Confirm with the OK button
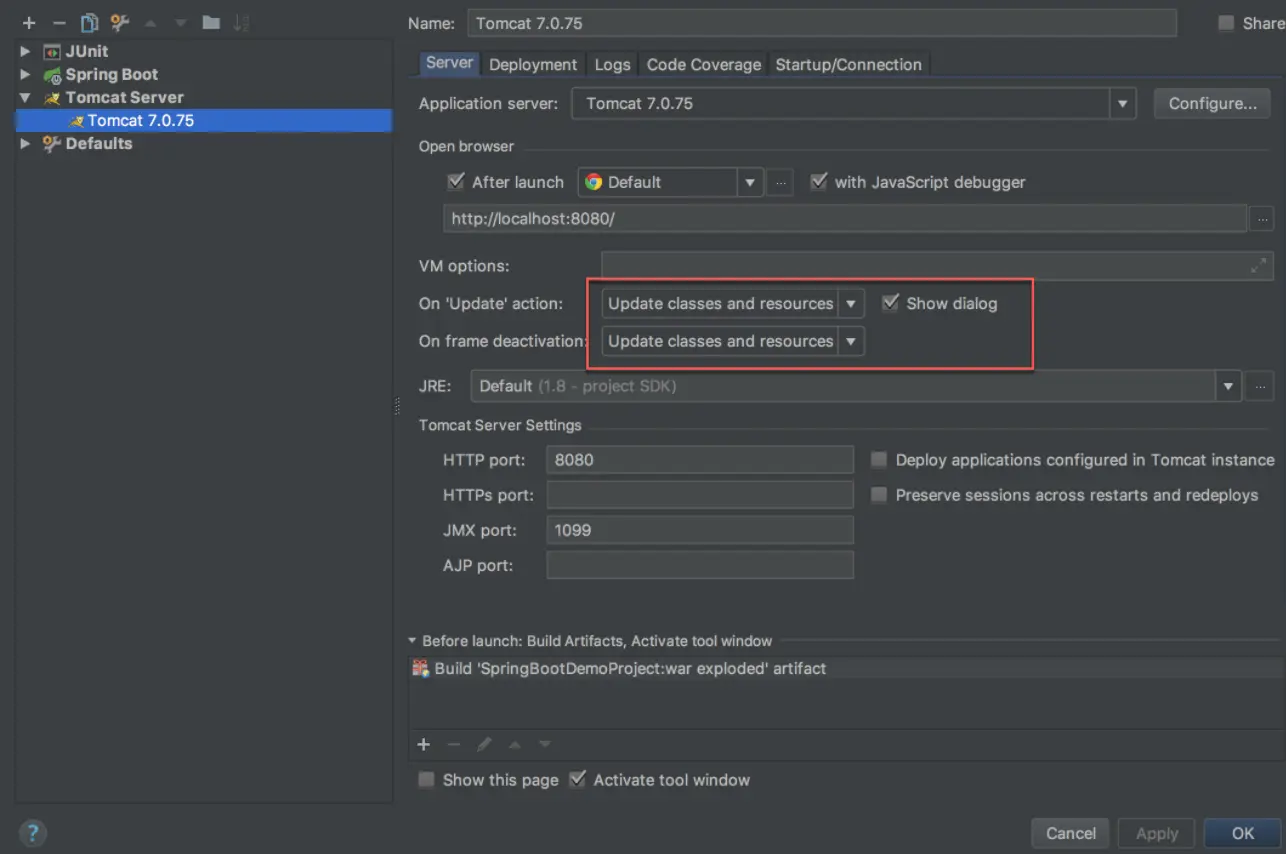This screenshot has width=1286, height=854. point(1243,833)
